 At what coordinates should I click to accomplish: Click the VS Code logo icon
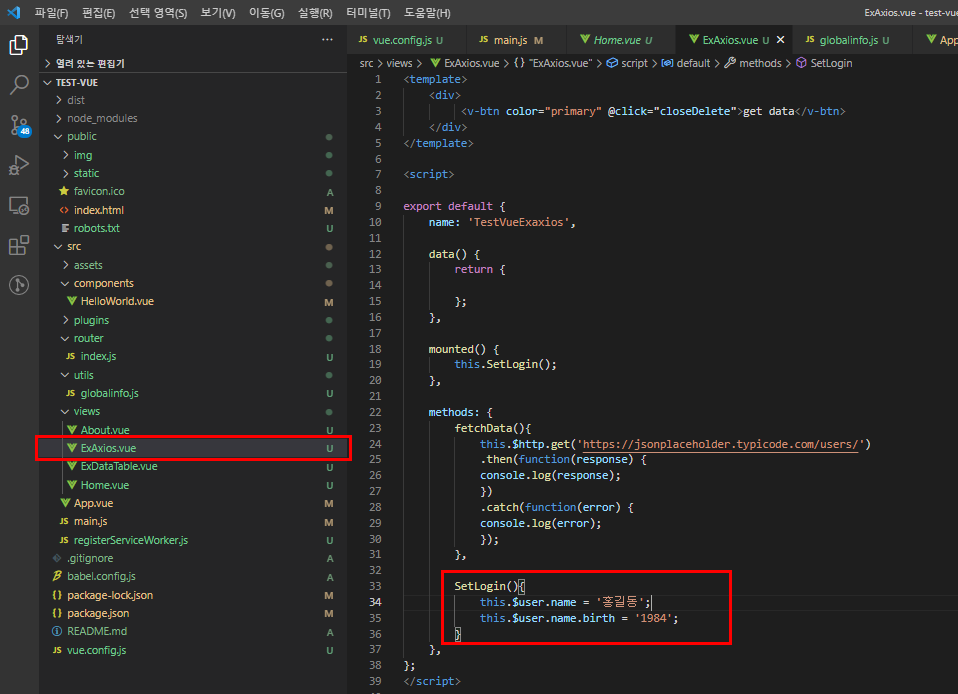(x=13, y=12)
